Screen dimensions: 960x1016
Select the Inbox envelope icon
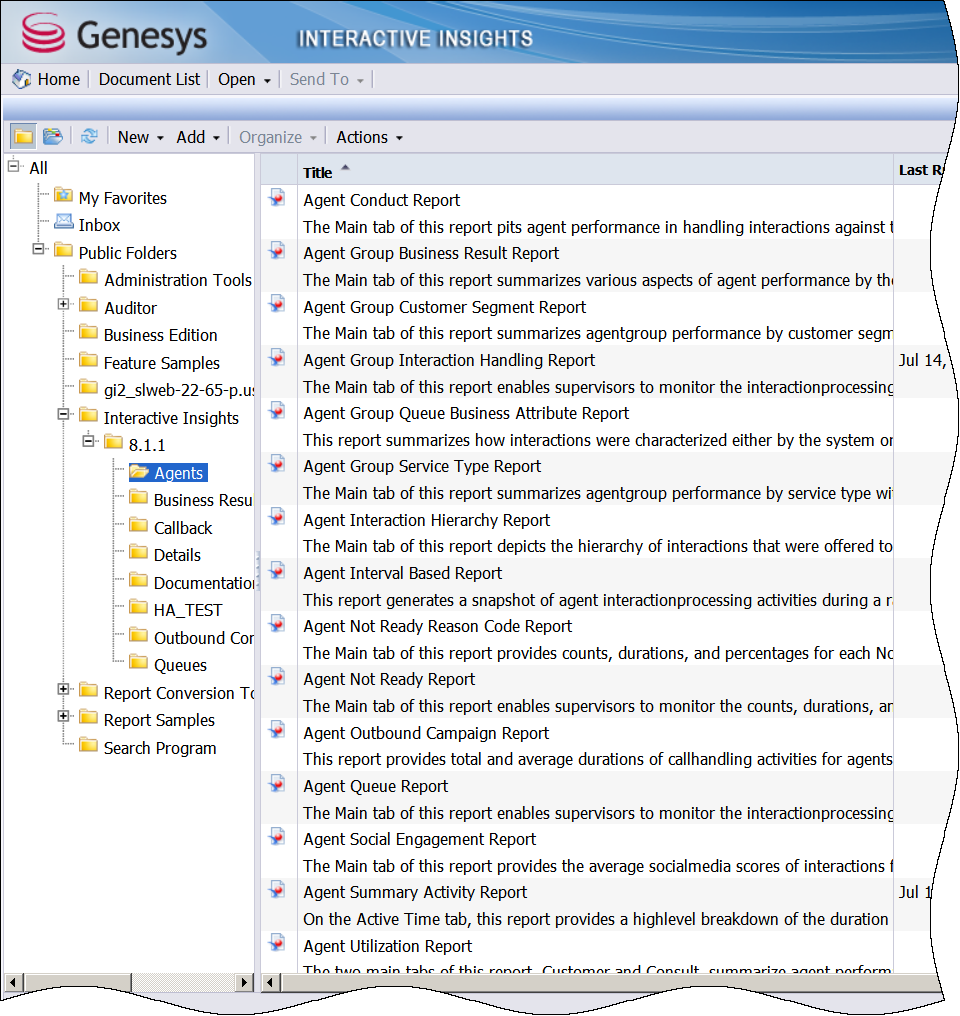coord(64,224)
